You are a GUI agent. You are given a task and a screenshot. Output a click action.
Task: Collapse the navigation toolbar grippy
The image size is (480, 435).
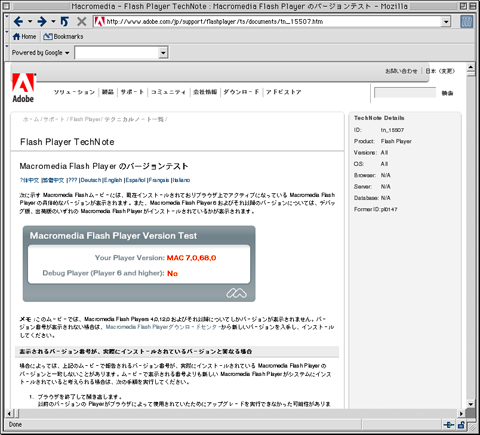[7, 16]
